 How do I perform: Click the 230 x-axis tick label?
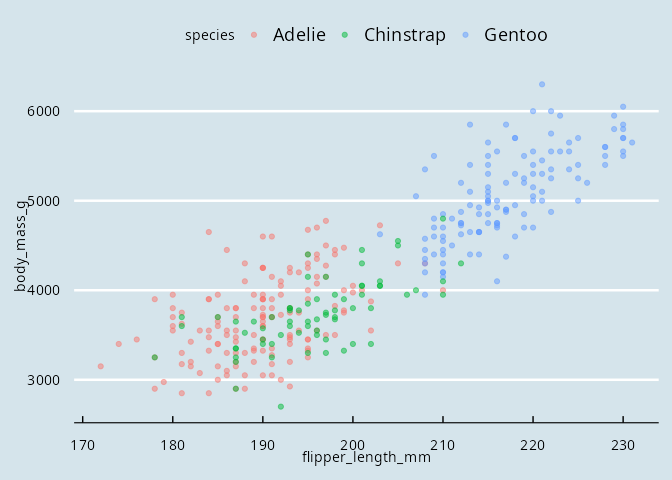(623, 443)
